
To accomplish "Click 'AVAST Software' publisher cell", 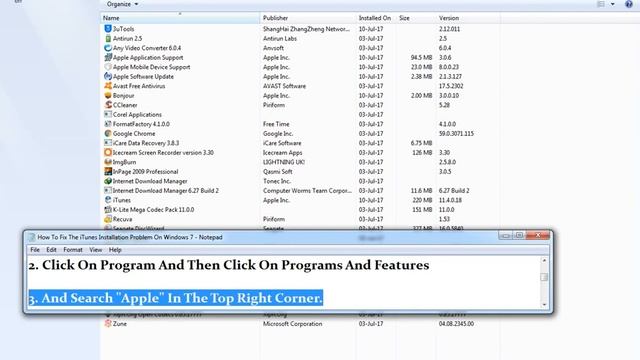I will coord(284,86).
